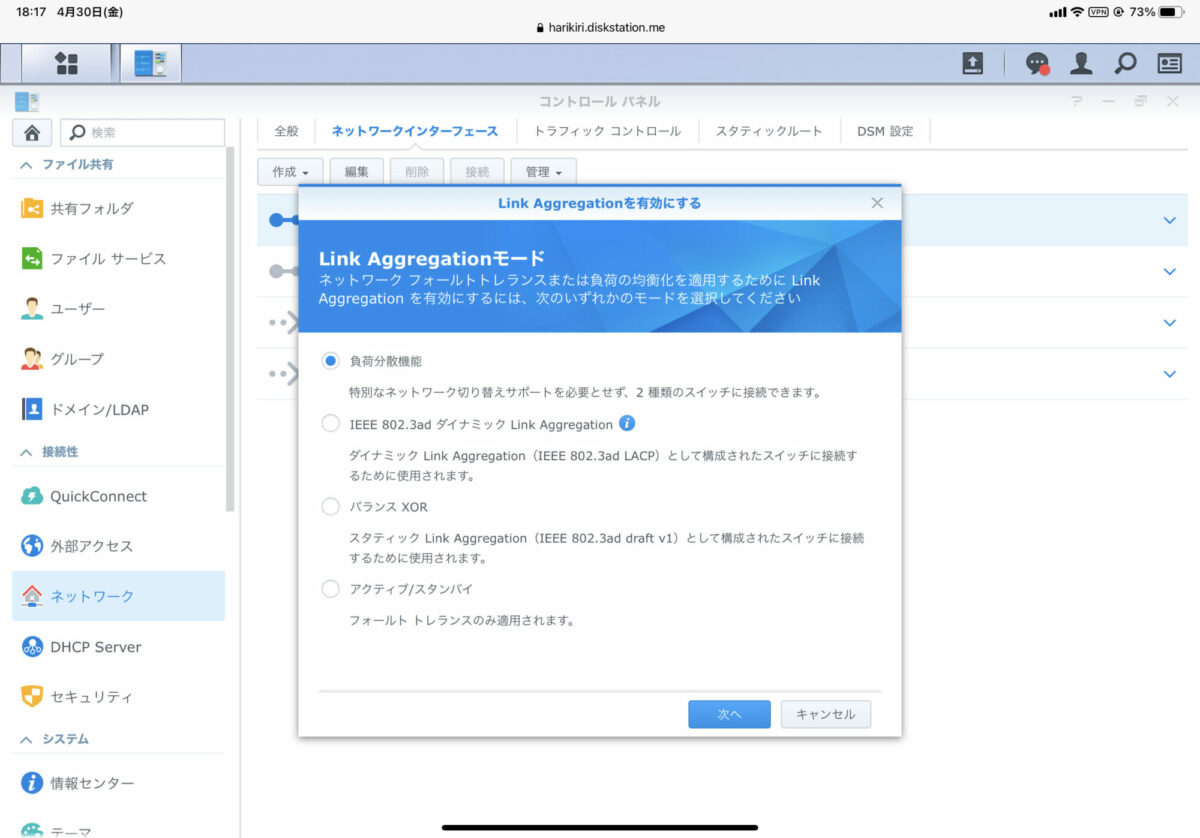
Task: Open the 管理 dropdown menu
Action: point(543,172)
